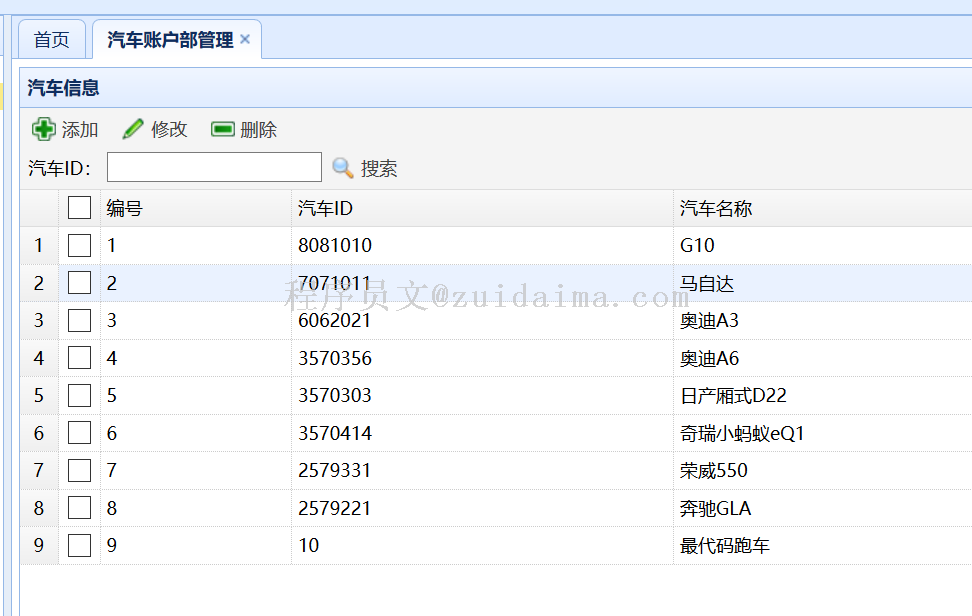This screenshot has height=616, width=972.
Task: Check the row for 荣威550
Action: [x=79, y=470]
